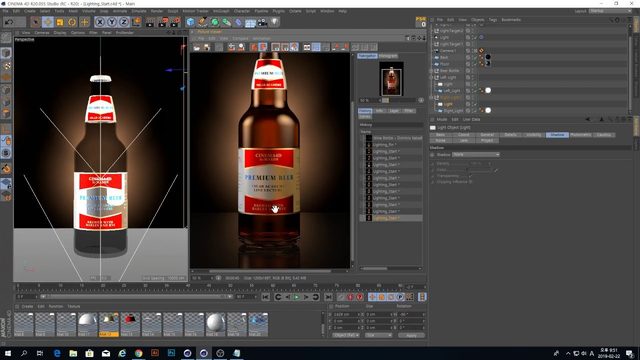This screenshot has width=640, height=360.
Task: Open Google Chrome from Windows taskbar
Action: click(x=138, y=353)
